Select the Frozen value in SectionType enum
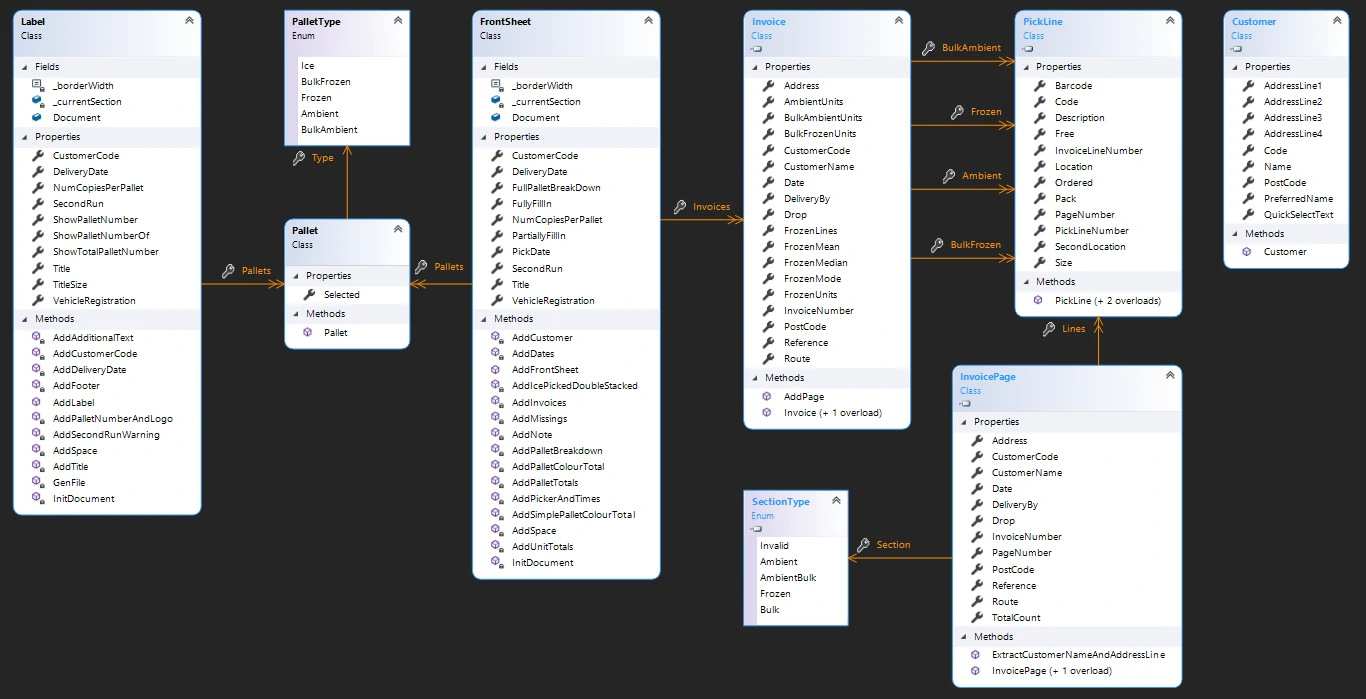 (775, 594)
